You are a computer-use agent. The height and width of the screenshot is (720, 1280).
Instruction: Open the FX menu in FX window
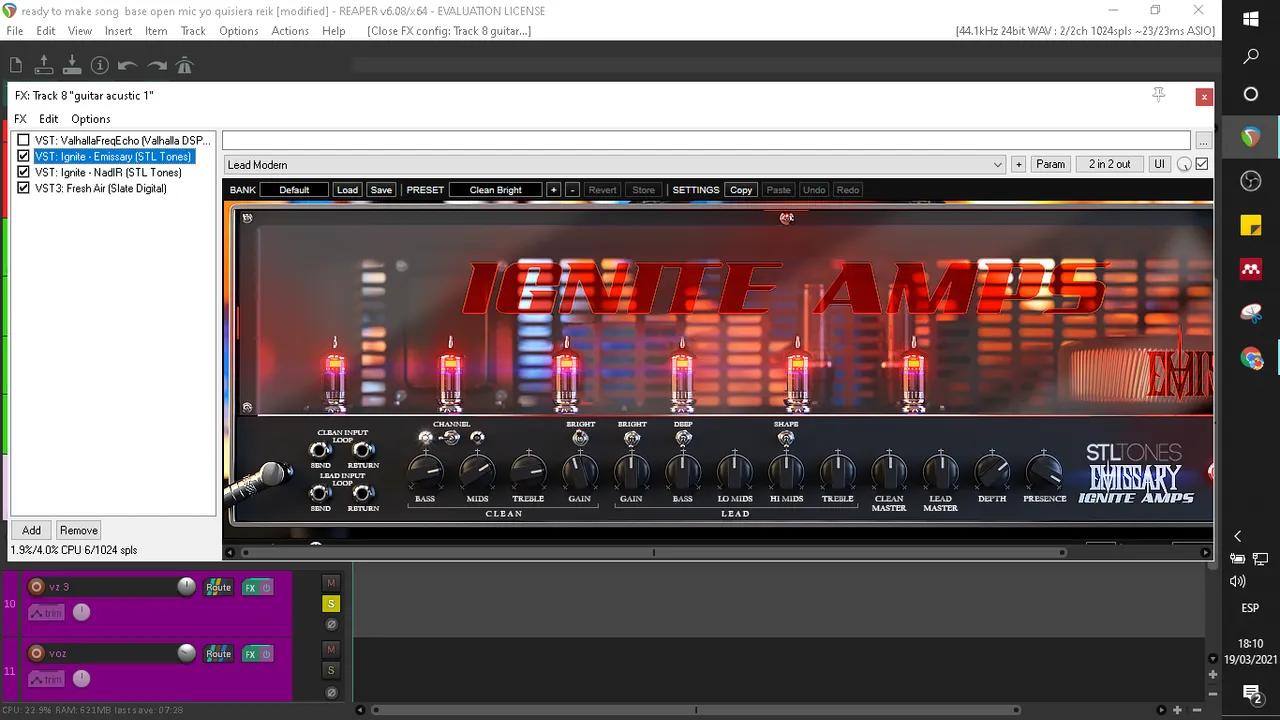click(20, 119)
